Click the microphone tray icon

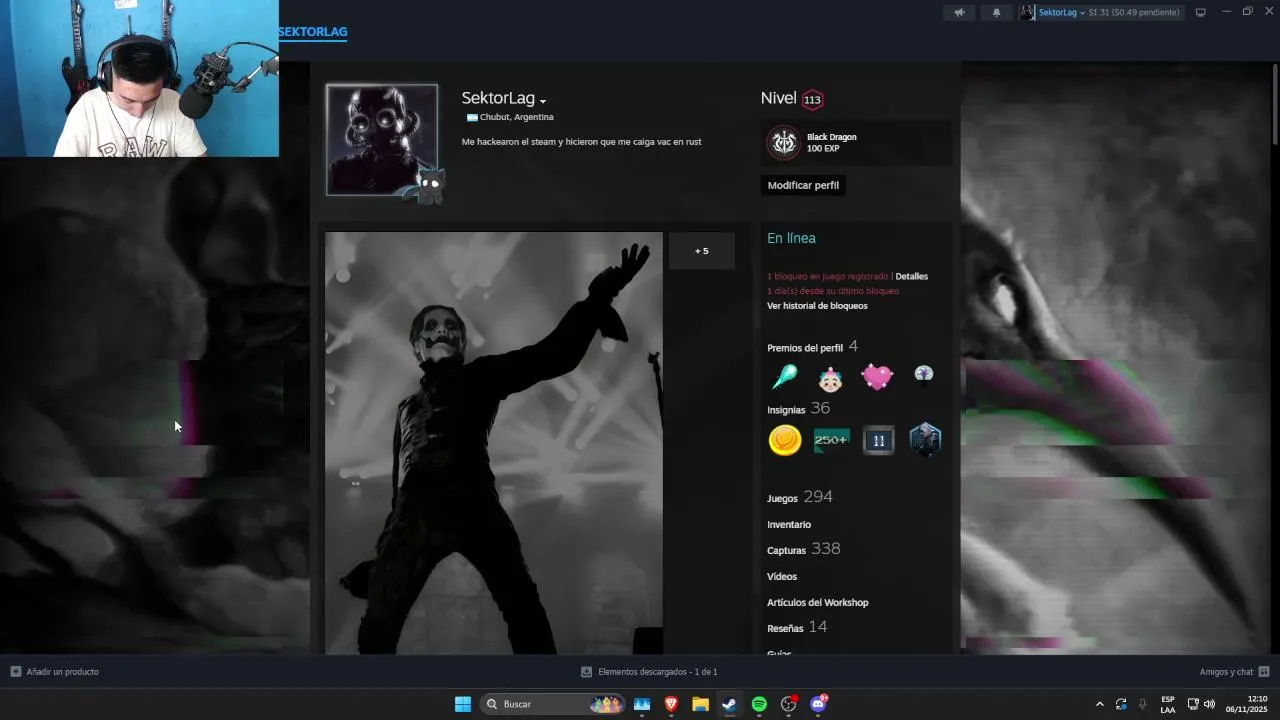coord(1142,704)
